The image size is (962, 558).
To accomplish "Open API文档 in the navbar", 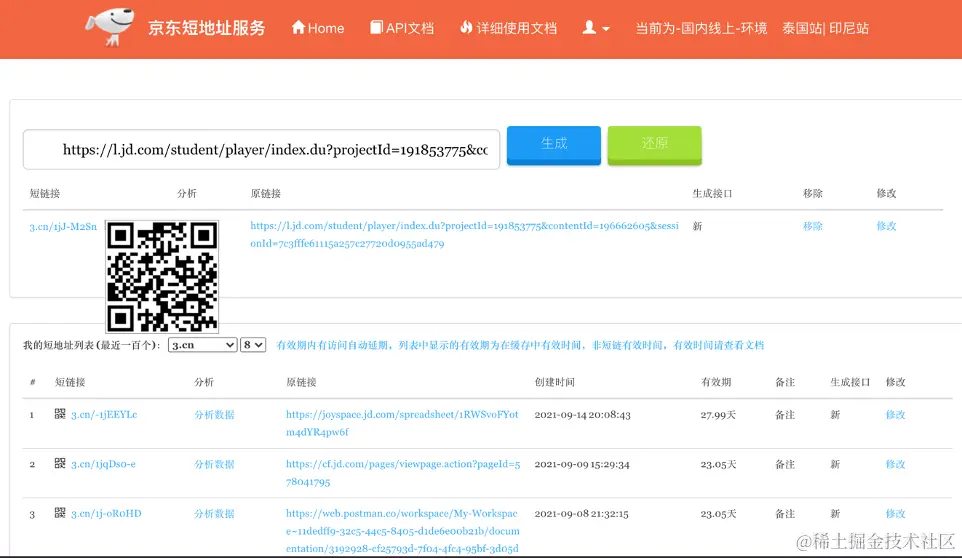I will [402, 28].
